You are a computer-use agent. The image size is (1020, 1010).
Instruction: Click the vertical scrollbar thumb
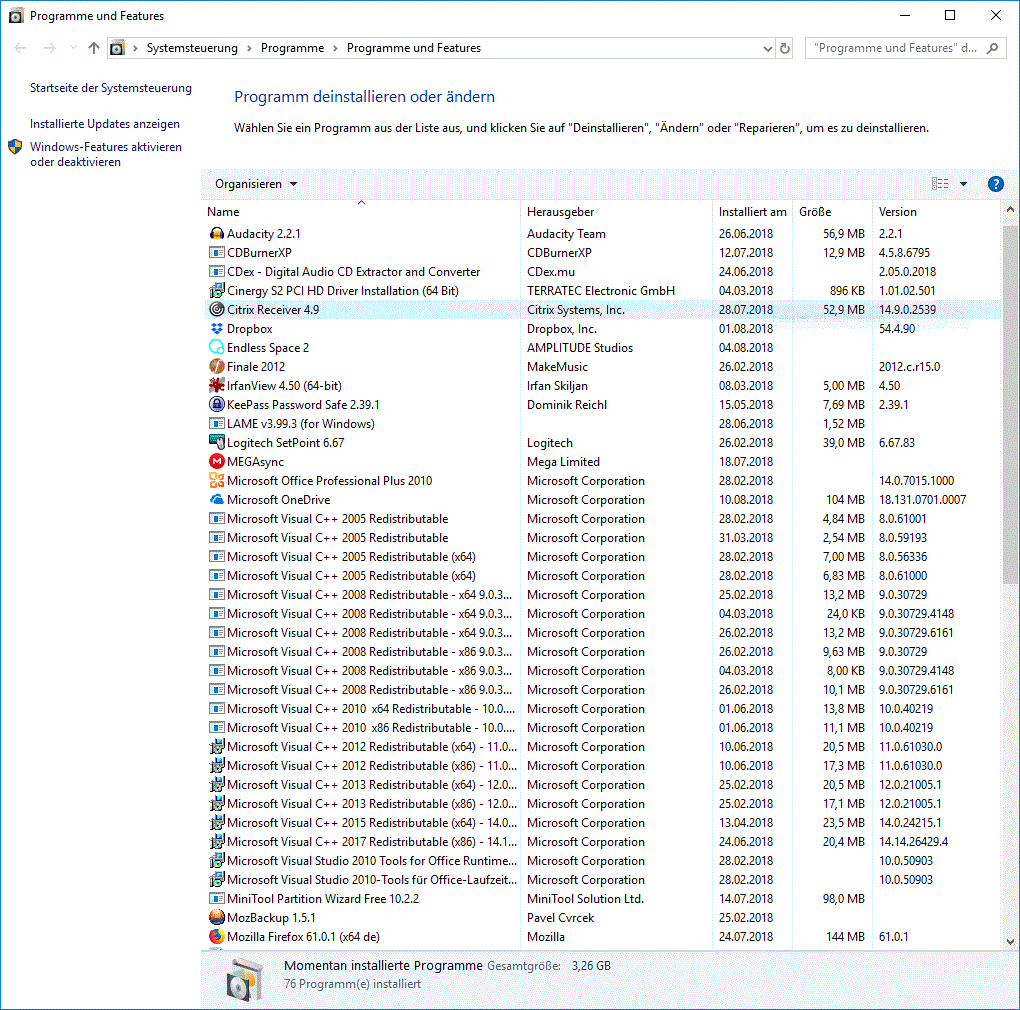click(1010, 405)
